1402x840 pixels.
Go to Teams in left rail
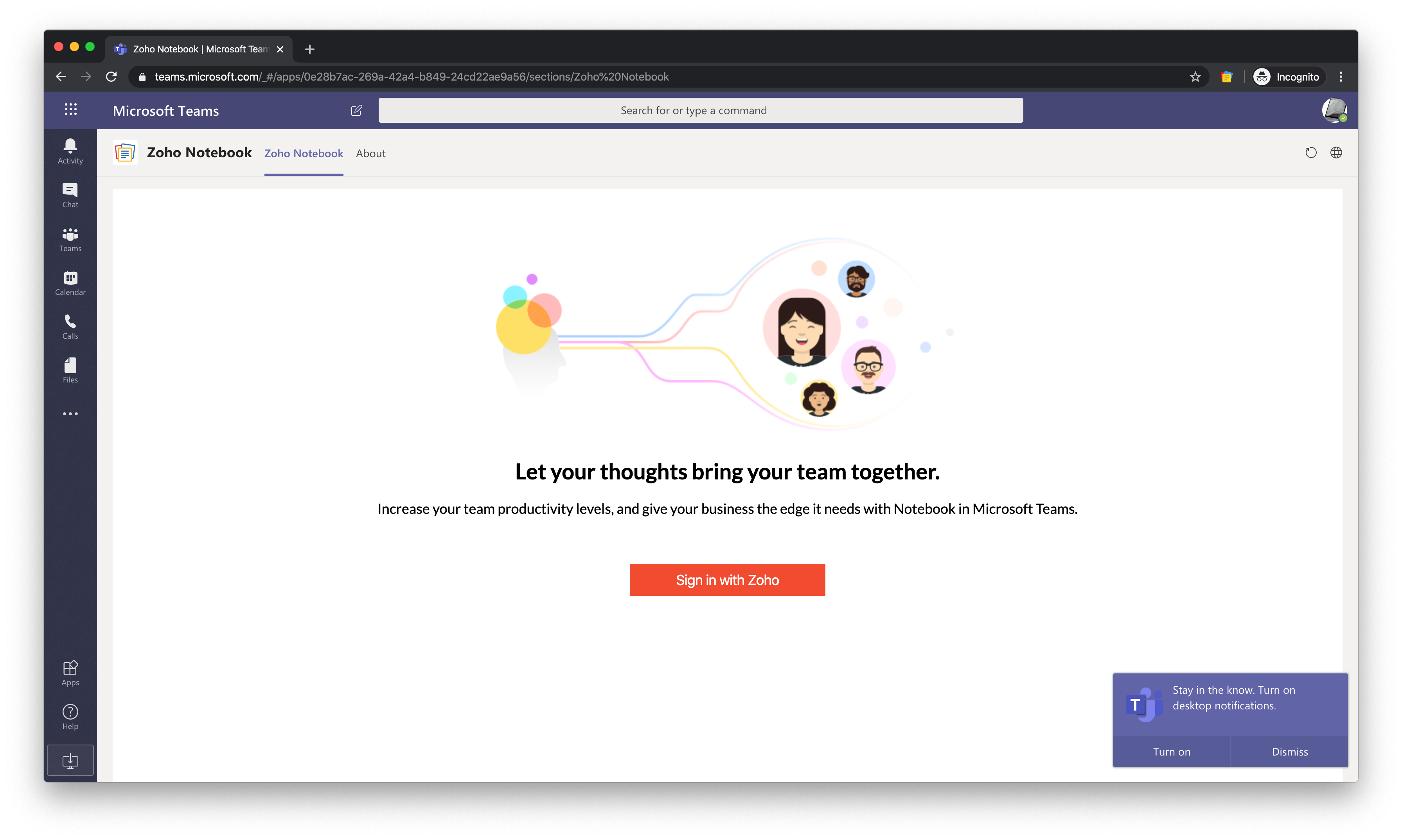70,239
